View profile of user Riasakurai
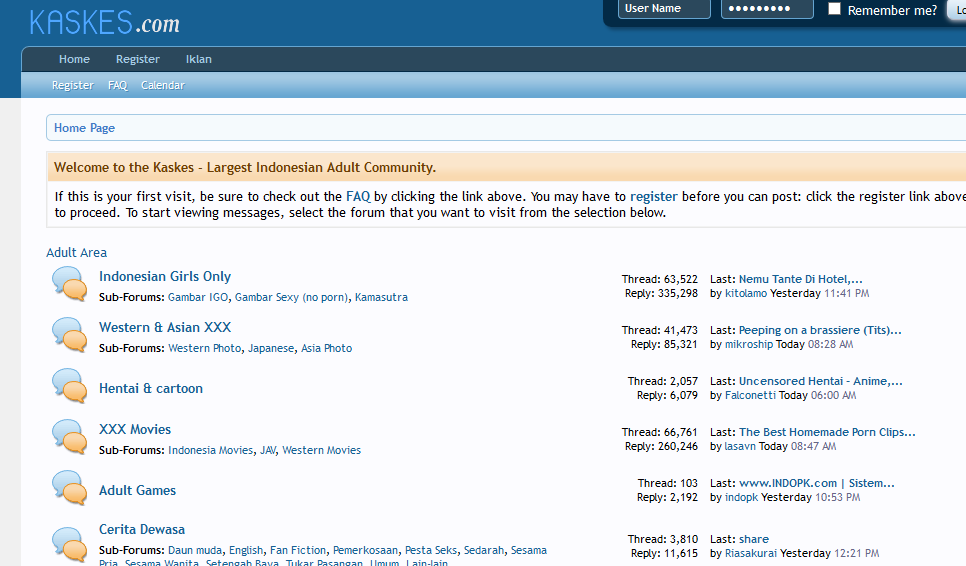The image size is (966, 566). 750,553
